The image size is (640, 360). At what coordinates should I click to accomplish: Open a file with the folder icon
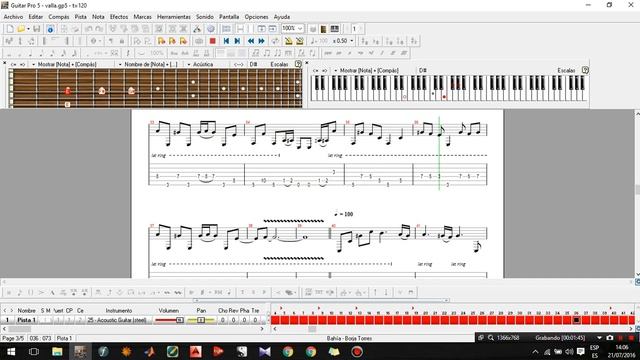point(21,29)
